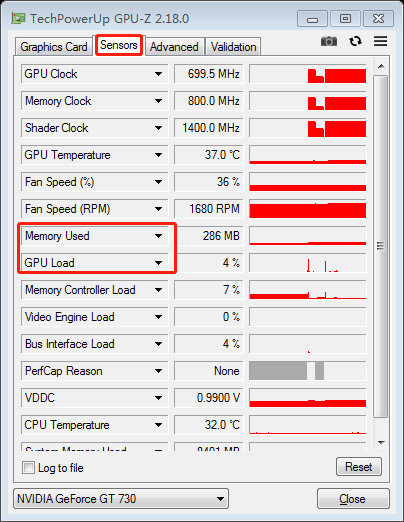
Task: Click the GPU Temperature value field
Action: (x=208, y=155)
